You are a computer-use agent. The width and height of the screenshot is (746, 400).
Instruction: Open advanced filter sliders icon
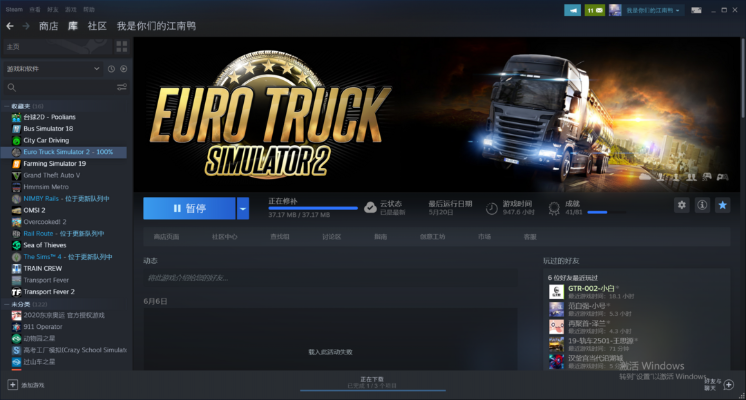click(122, 87)
